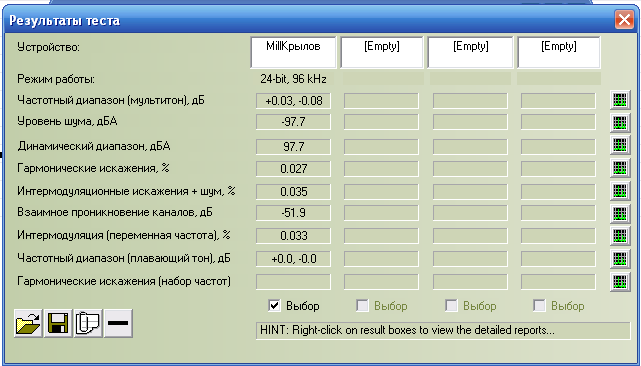This screenshot has width=641, height=366.
Task: Click the Режим работы: label
Action: [56, 79]
